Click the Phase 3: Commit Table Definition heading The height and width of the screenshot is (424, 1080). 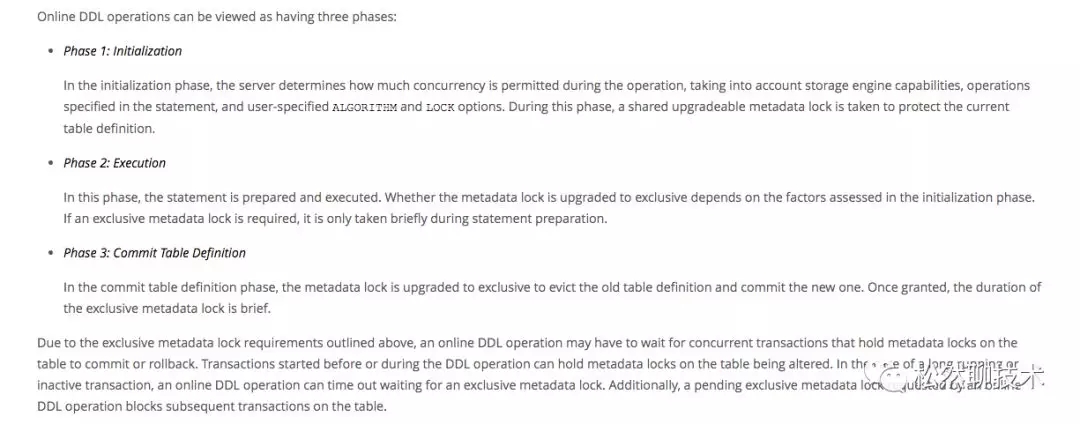point(154,253)
